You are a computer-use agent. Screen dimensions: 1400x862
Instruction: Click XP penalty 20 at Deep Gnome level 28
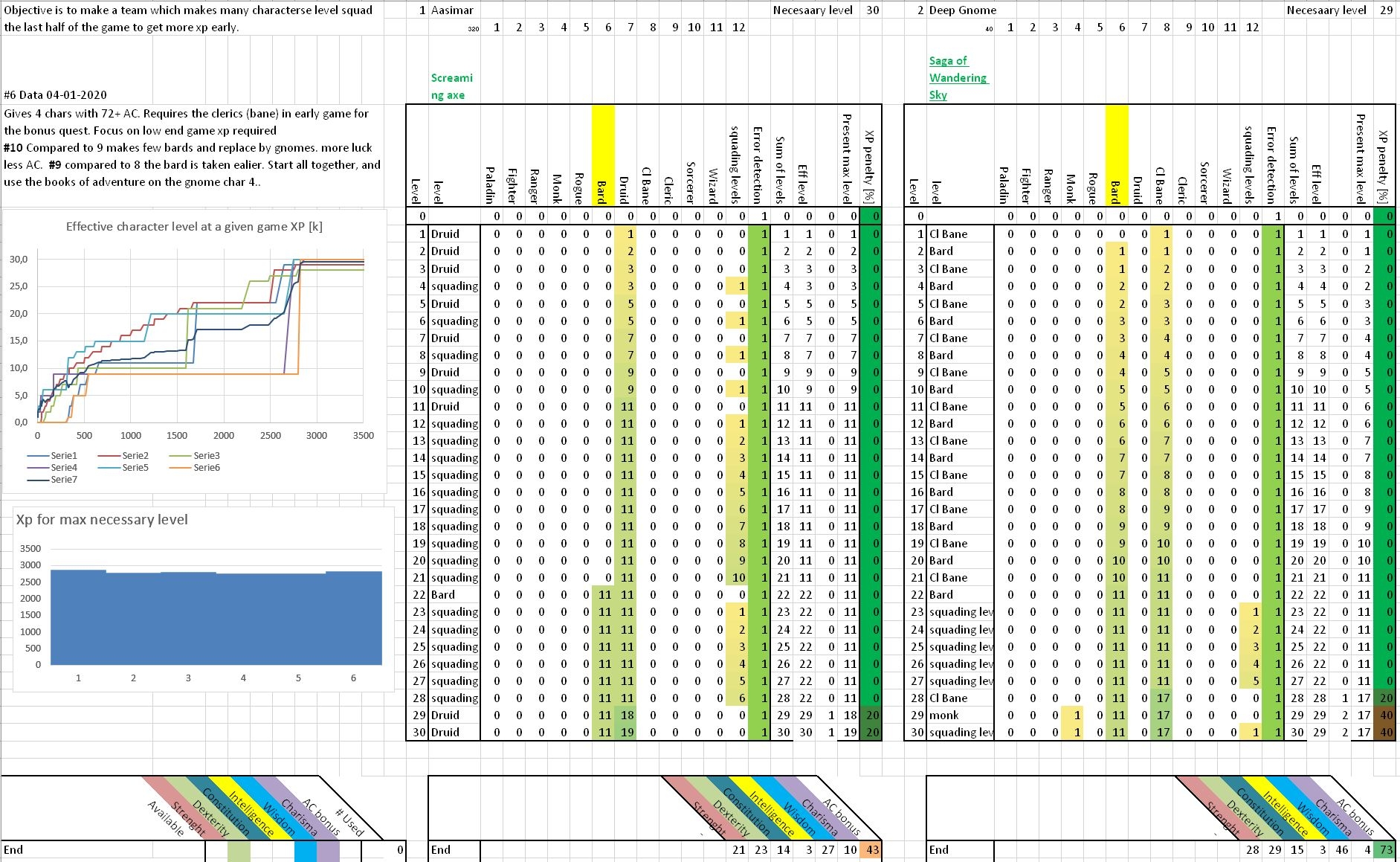[x=1385, y=698]
